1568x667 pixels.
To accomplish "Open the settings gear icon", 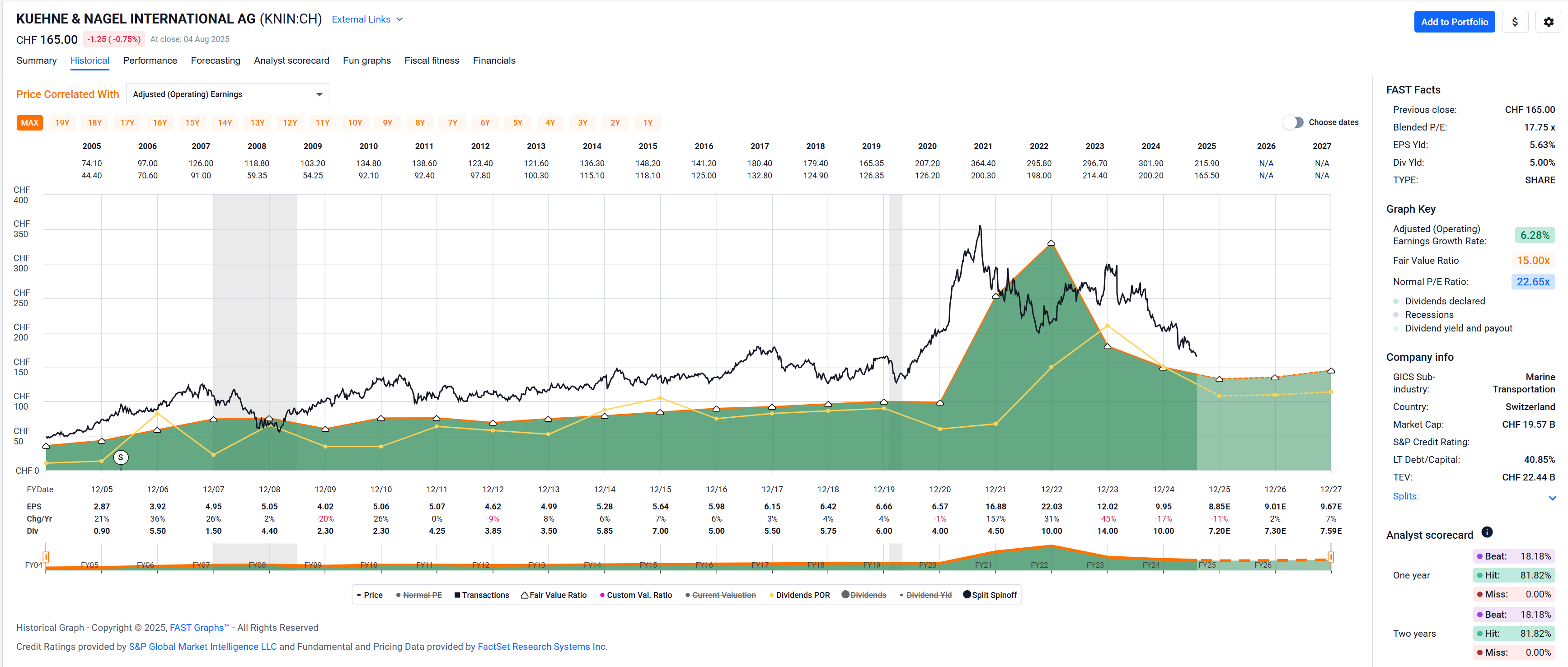I will tap(1548, 22).
